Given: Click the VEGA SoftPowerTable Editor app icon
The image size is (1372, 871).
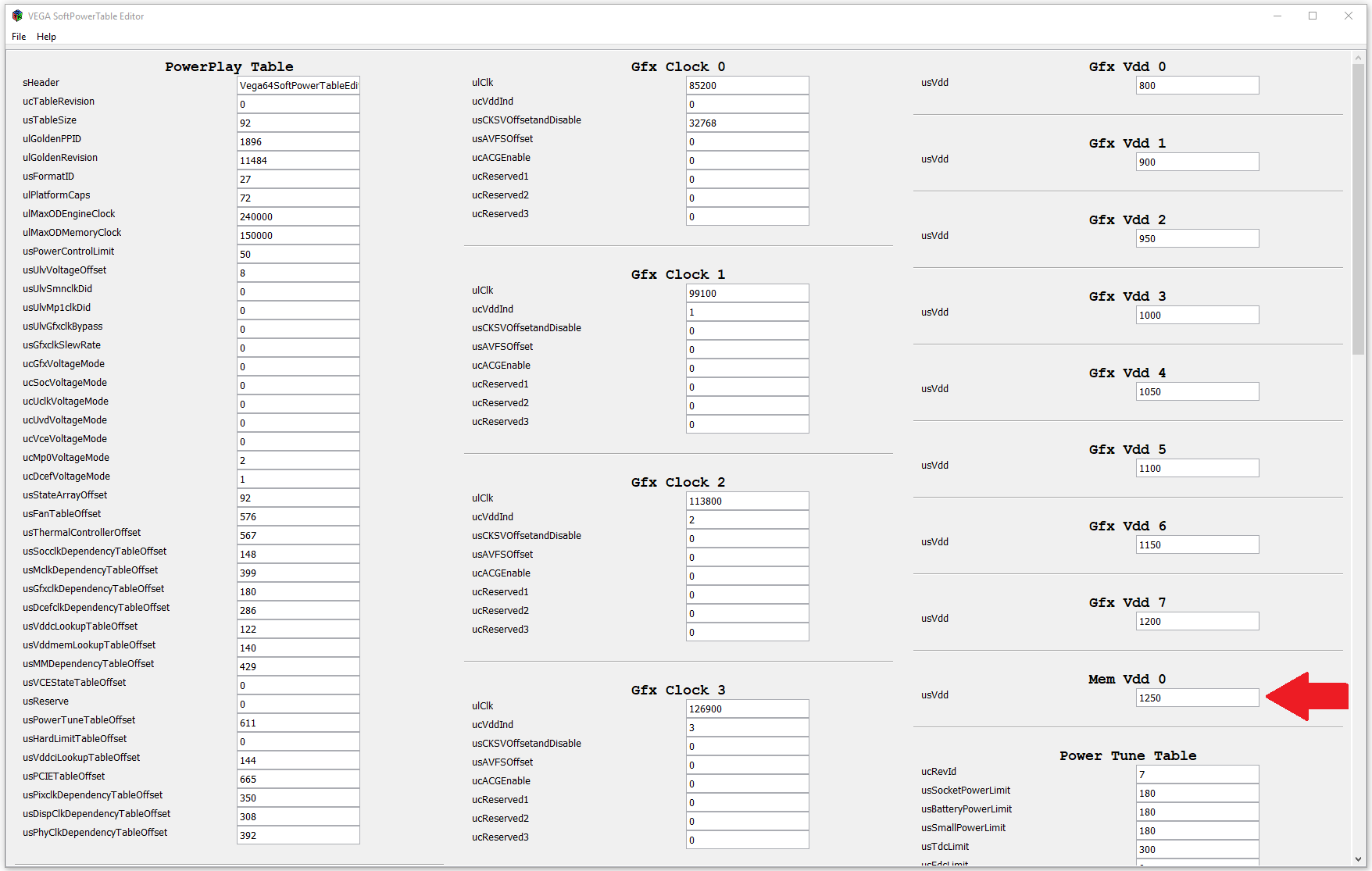Looking at the screenshot, I should 17,16.
